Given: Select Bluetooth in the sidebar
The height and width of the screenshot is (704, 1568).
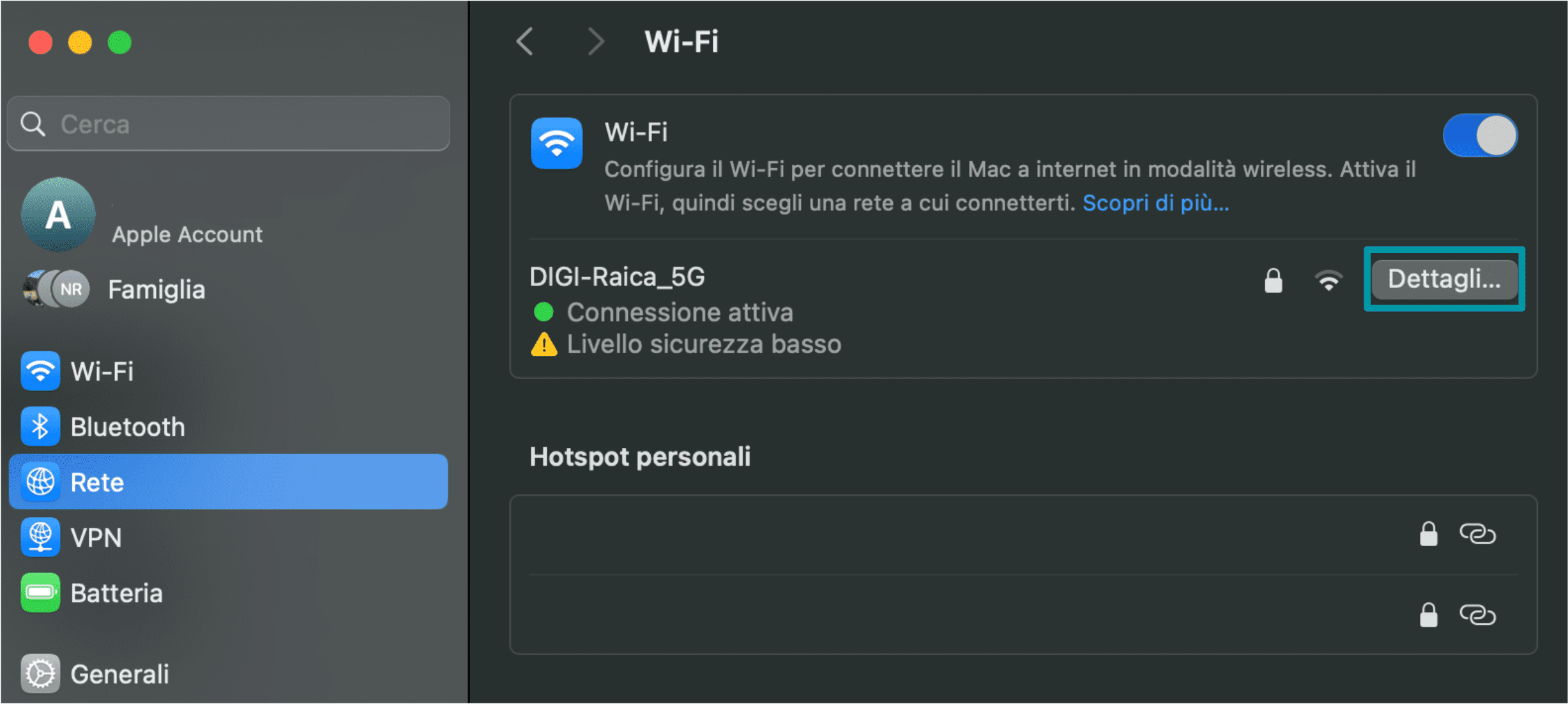Looking at the screenshot, I should [x=127, y=427].
